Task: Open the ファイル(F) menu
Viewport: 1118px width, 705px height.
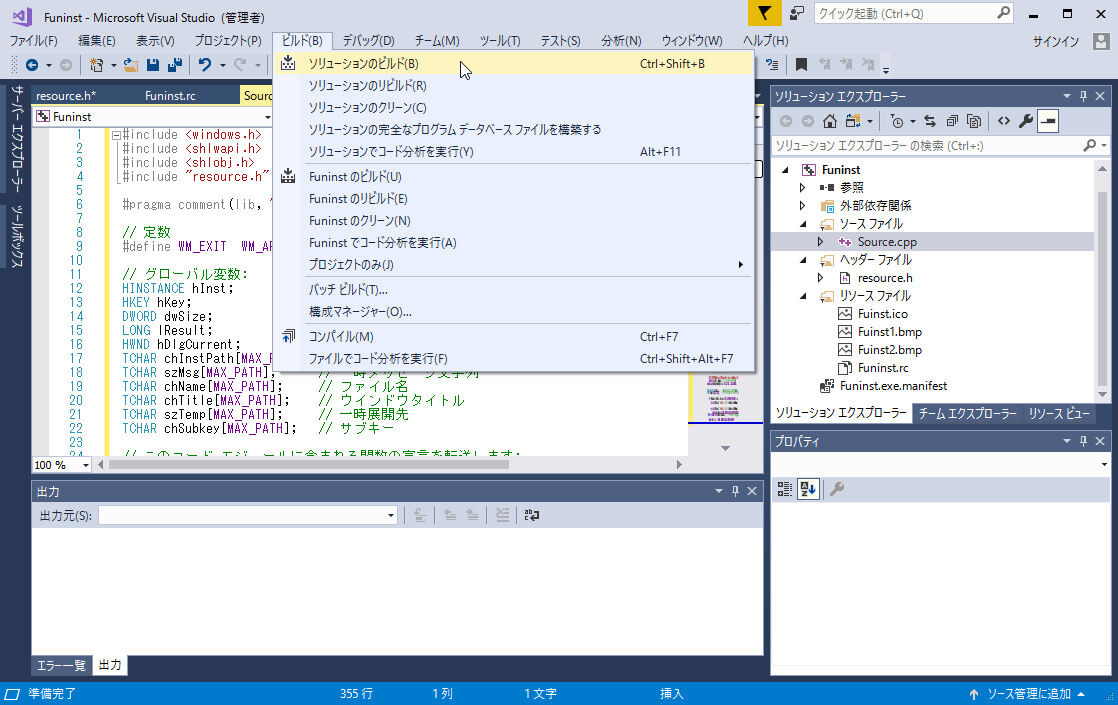Action: 34,41
